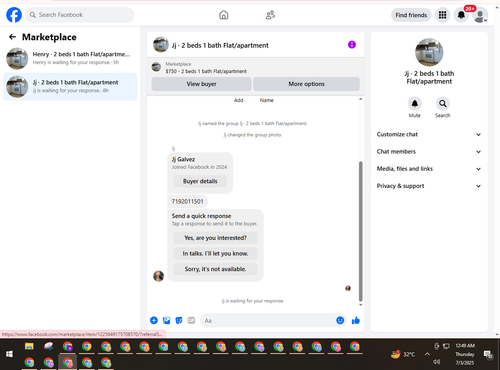Click the group photo in the right panel
The image size is (500, 370).
pos(429,52)
